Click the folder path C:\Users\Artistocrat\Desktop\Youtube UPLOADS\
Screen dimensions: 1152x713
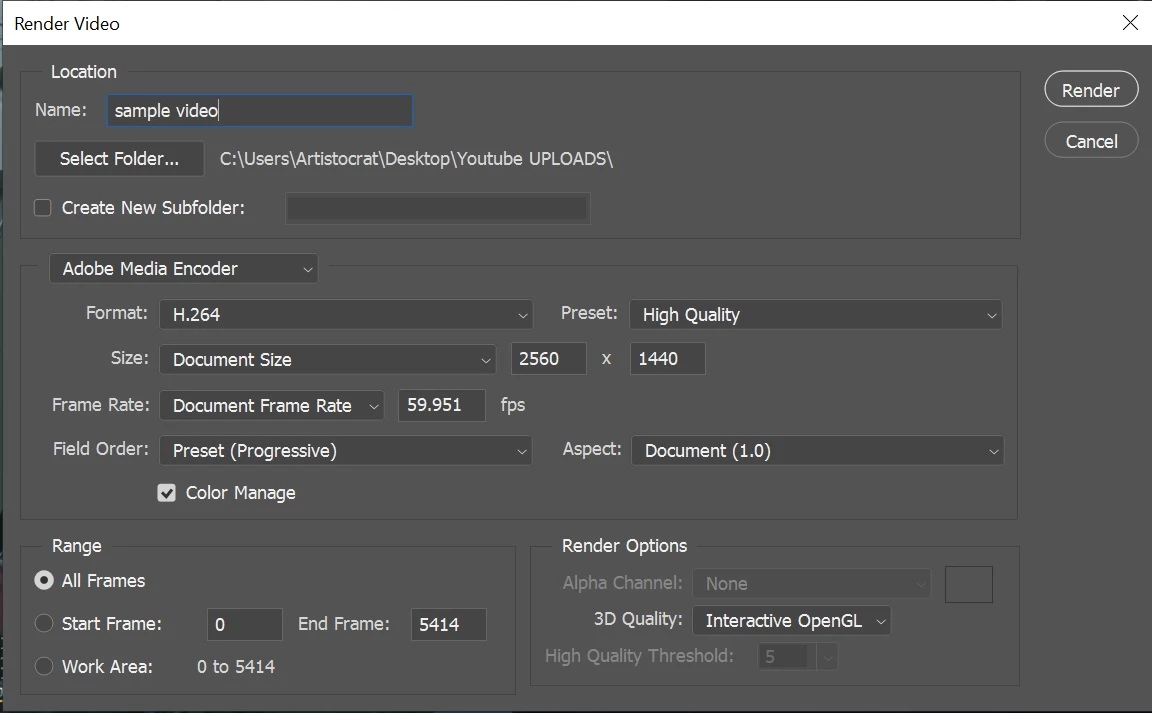click(417, 159)
